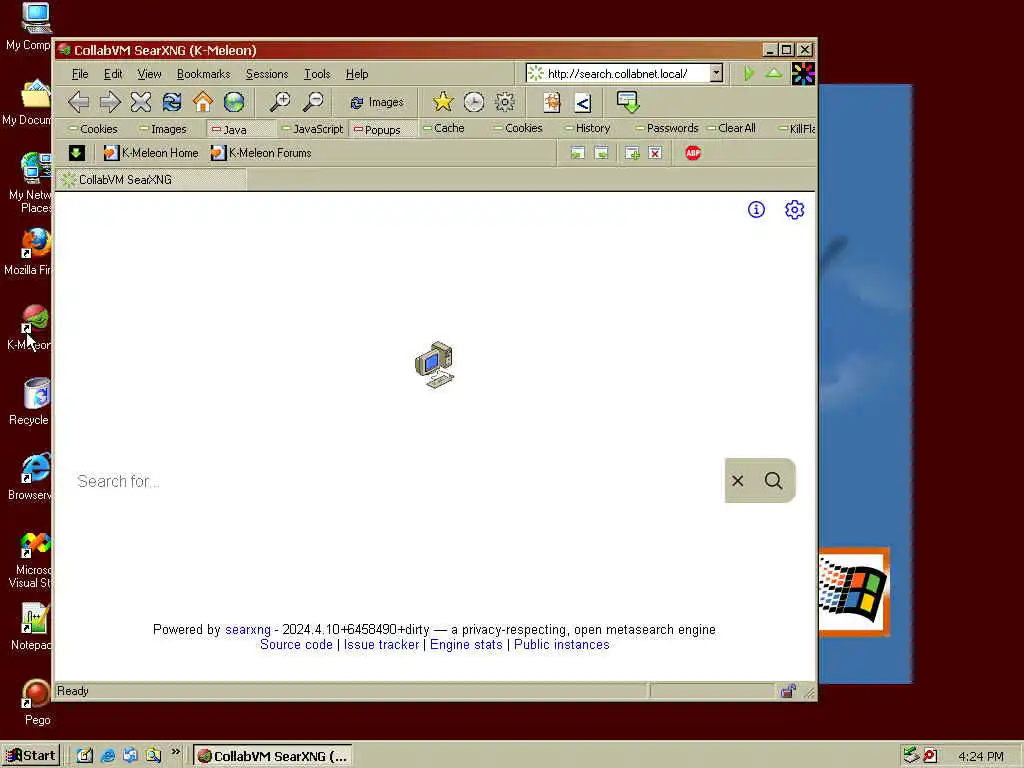This screenshot has height=768, width=1024.
Task: Open the File menu
Action: pyautogui.click(x=80, y=74)
